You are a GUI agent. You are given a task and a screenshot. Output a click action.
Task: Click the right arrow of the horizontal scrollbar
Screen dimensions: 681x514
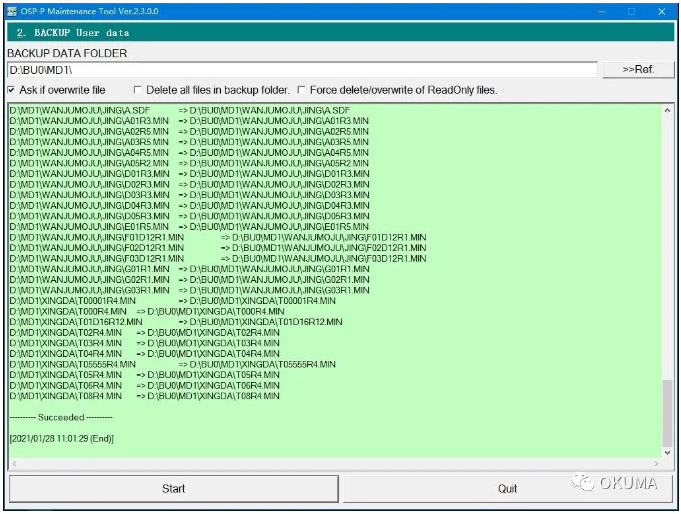click(656, 464)
